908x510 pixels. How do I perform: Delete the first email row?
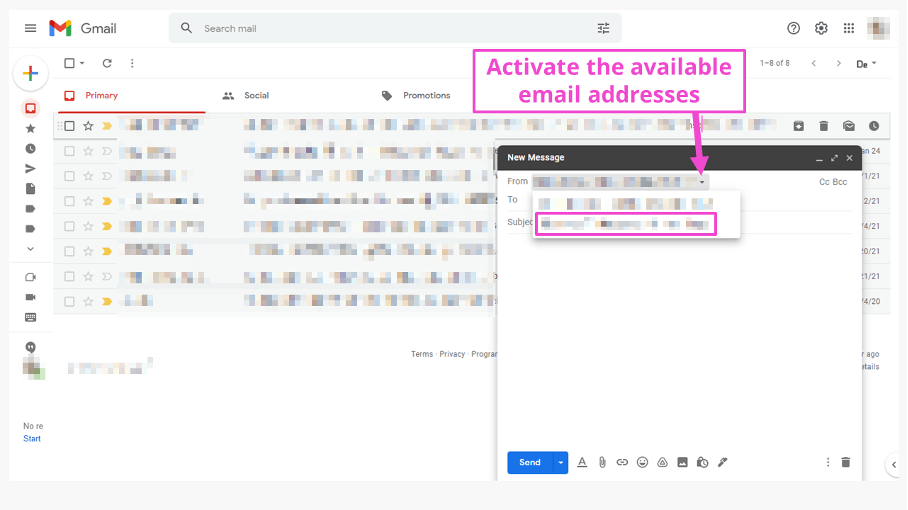click(823, 126)
